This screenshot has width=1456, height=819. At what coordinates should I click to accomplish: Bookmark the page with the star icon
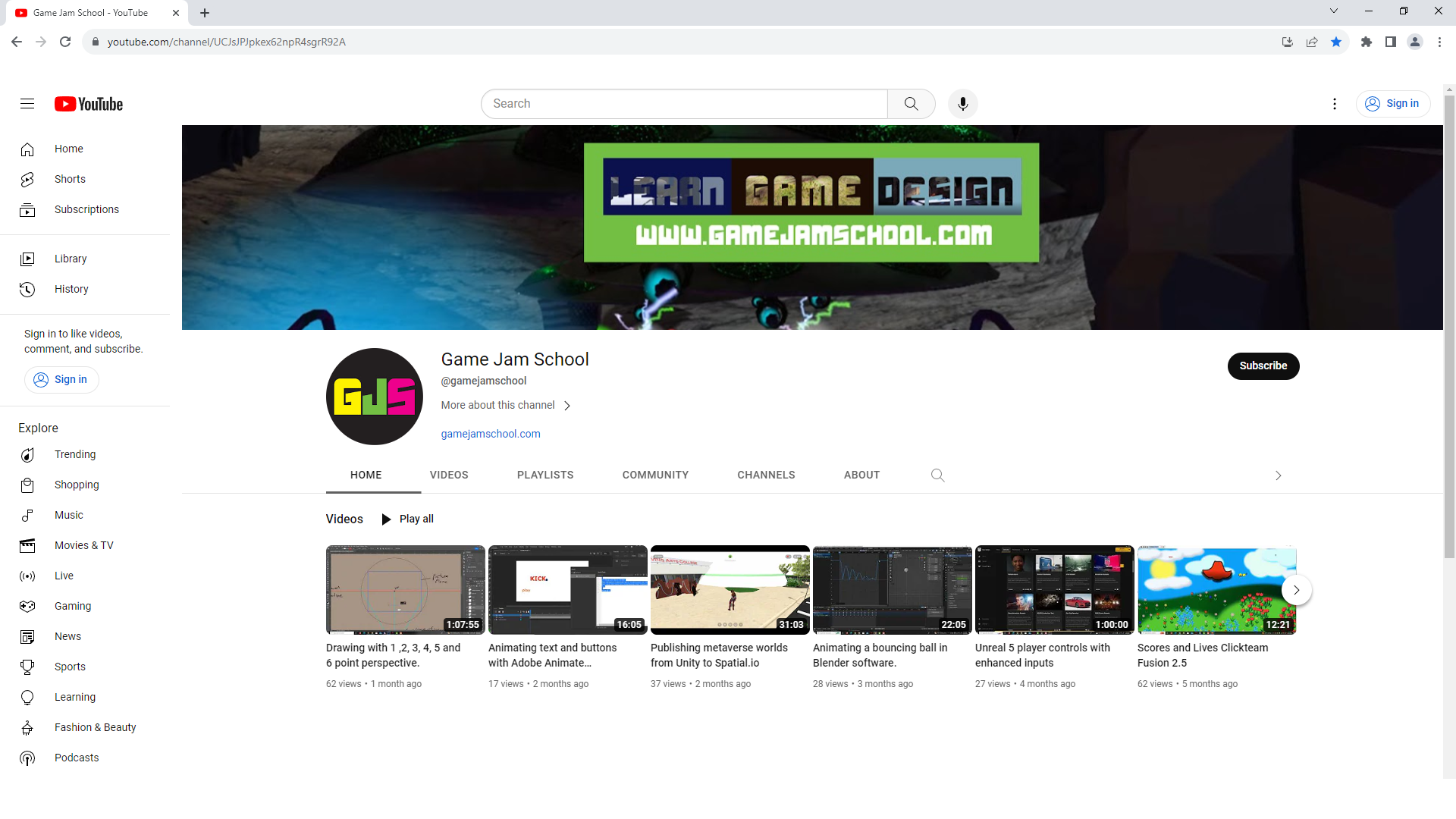1336,42
